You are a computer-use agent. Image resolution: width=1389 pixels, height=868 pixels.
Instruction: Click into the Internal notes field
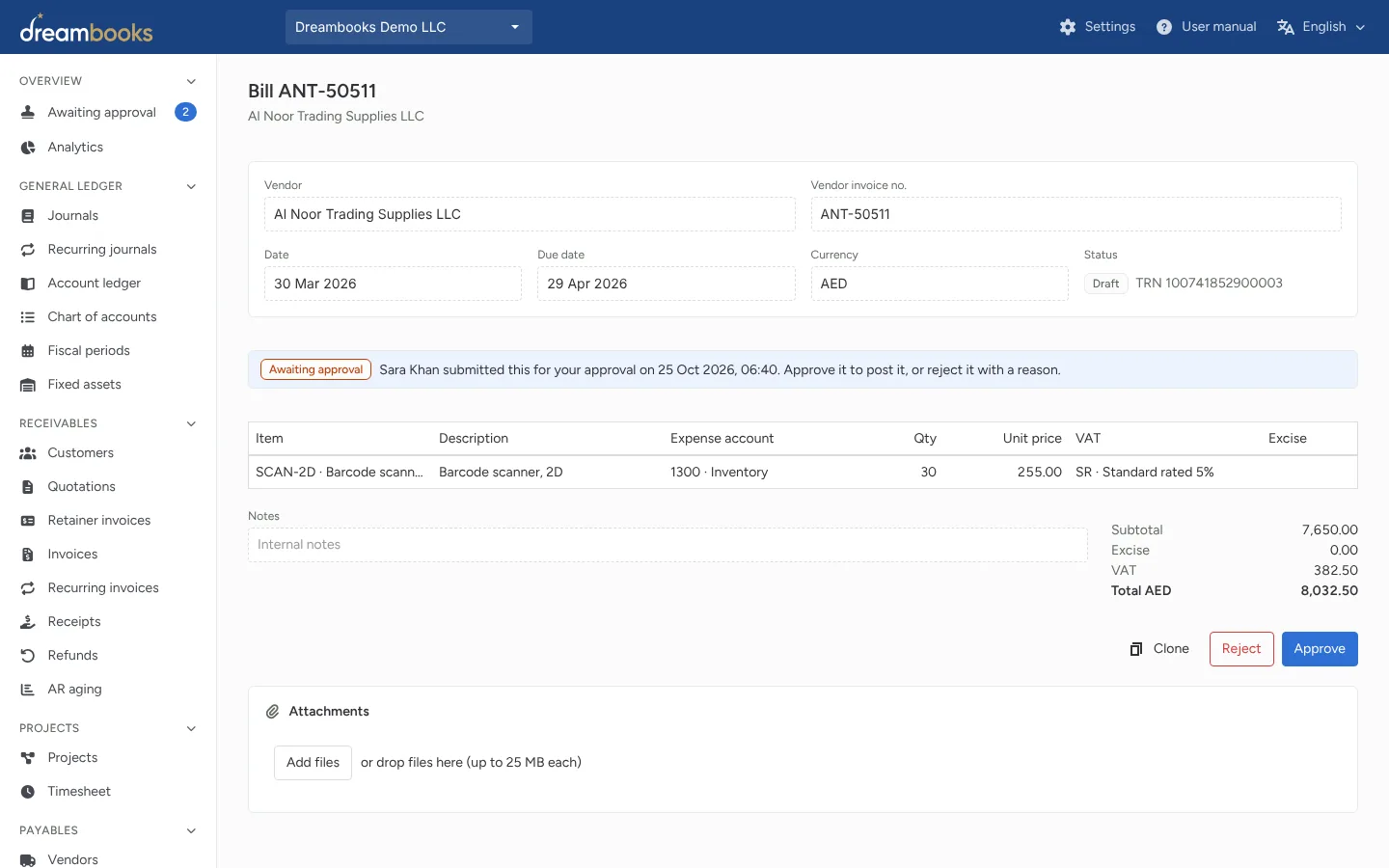tap(667, 545)
